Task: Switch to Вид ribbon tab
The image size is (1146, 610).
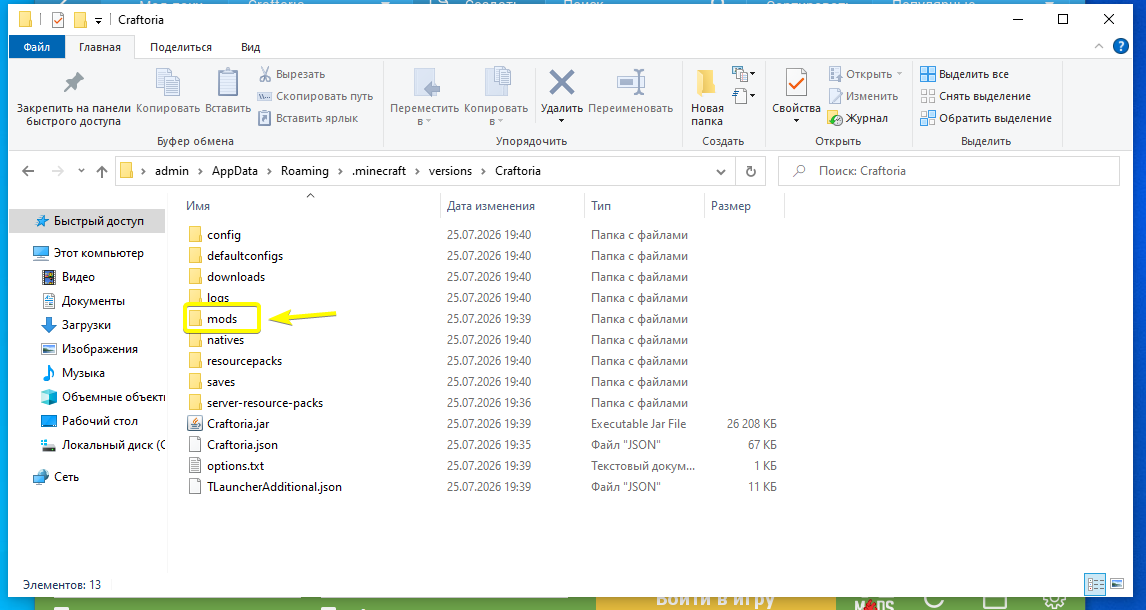Action: 251,47
